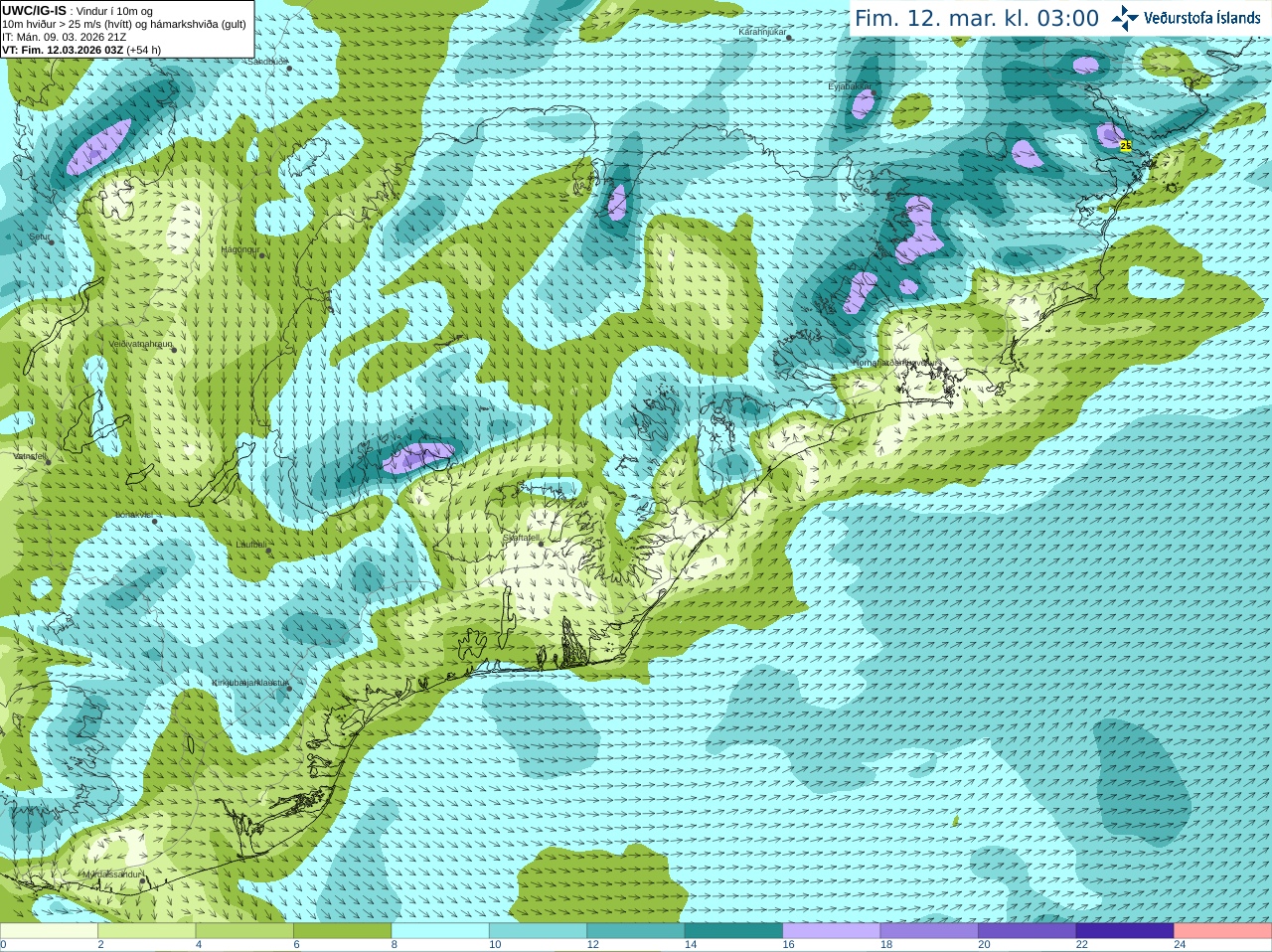Click the '24' legend scale number
Image resolution: width=1272 pixels, height=952 pixels.
pyautogui.click(x=1180, y=945)
